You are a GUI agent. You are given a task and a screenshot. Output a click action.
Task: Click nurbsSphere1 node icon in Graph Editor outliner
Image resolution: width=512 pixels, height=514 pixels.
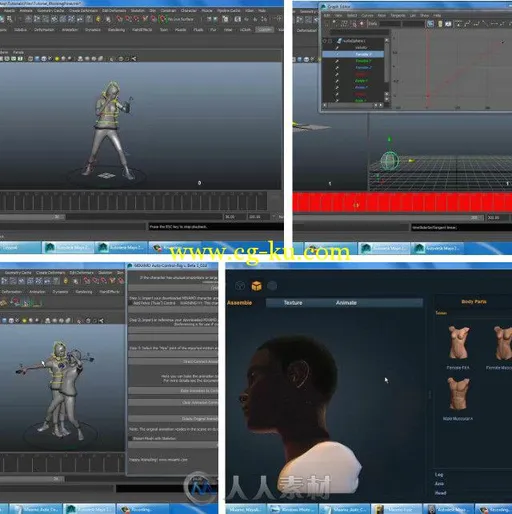pos(339,41)
